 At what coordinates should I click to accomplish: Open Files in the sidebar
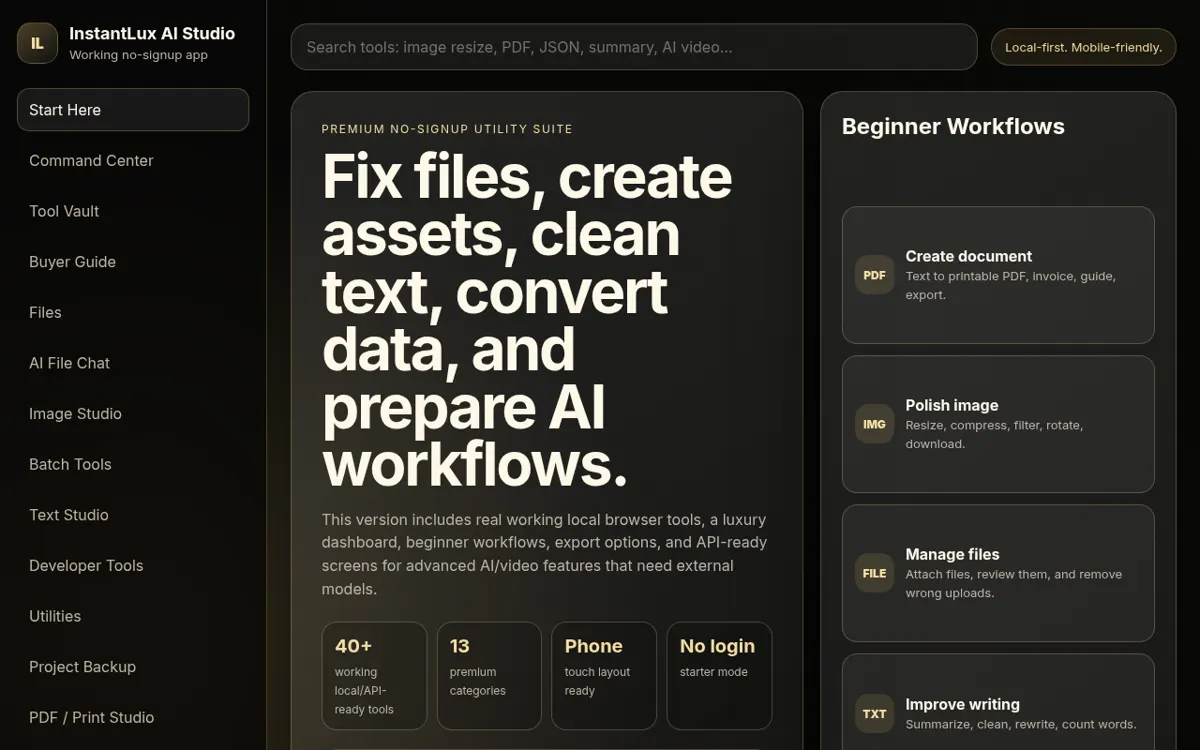coord(133,312)
